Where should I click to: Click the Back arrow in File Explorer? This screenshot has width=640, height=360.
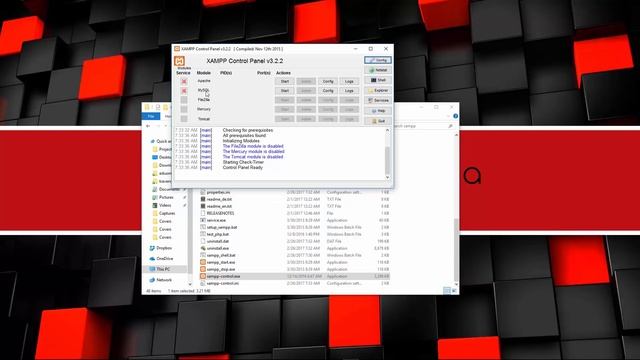point(148,126)
